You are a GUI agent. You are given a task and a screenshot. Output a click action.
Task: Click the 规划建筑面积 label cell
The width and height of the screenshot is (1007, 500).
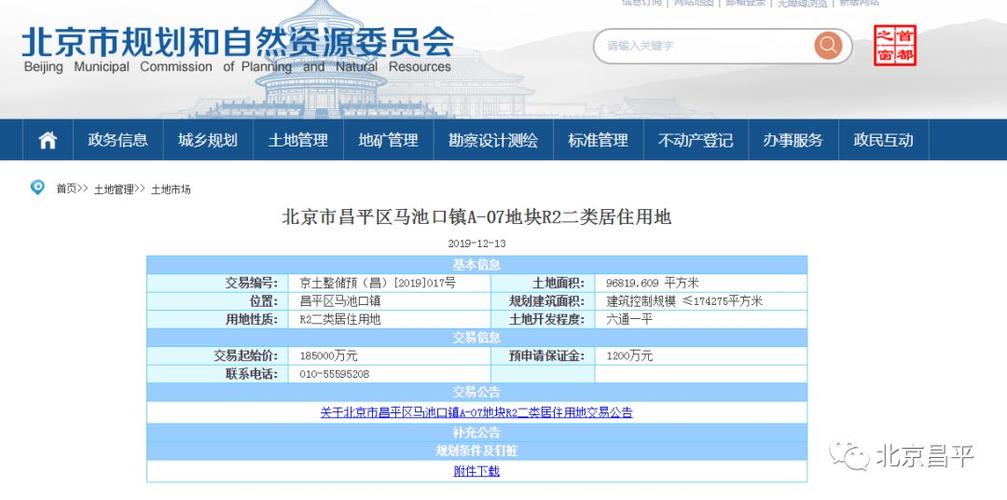click(x=543, y=301)
